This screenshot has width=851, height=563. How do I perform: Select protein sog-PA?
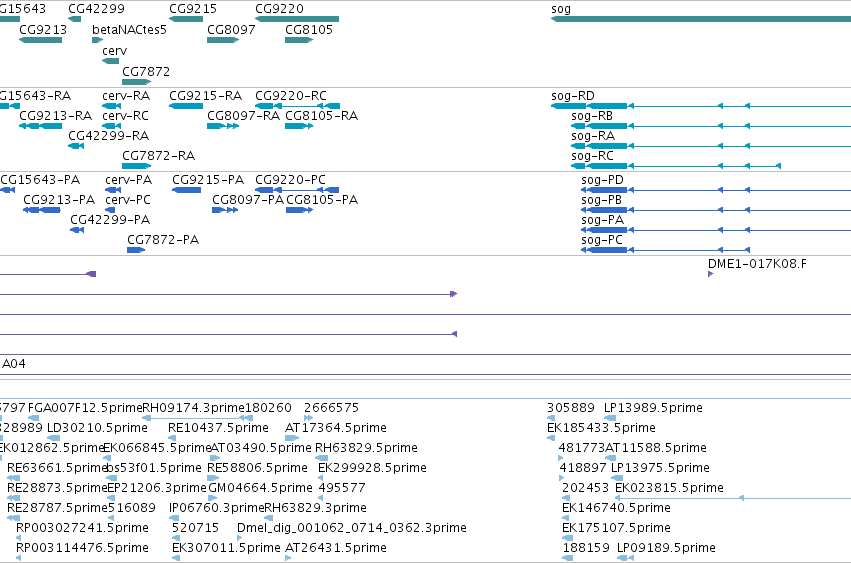[x=716, y=230]
